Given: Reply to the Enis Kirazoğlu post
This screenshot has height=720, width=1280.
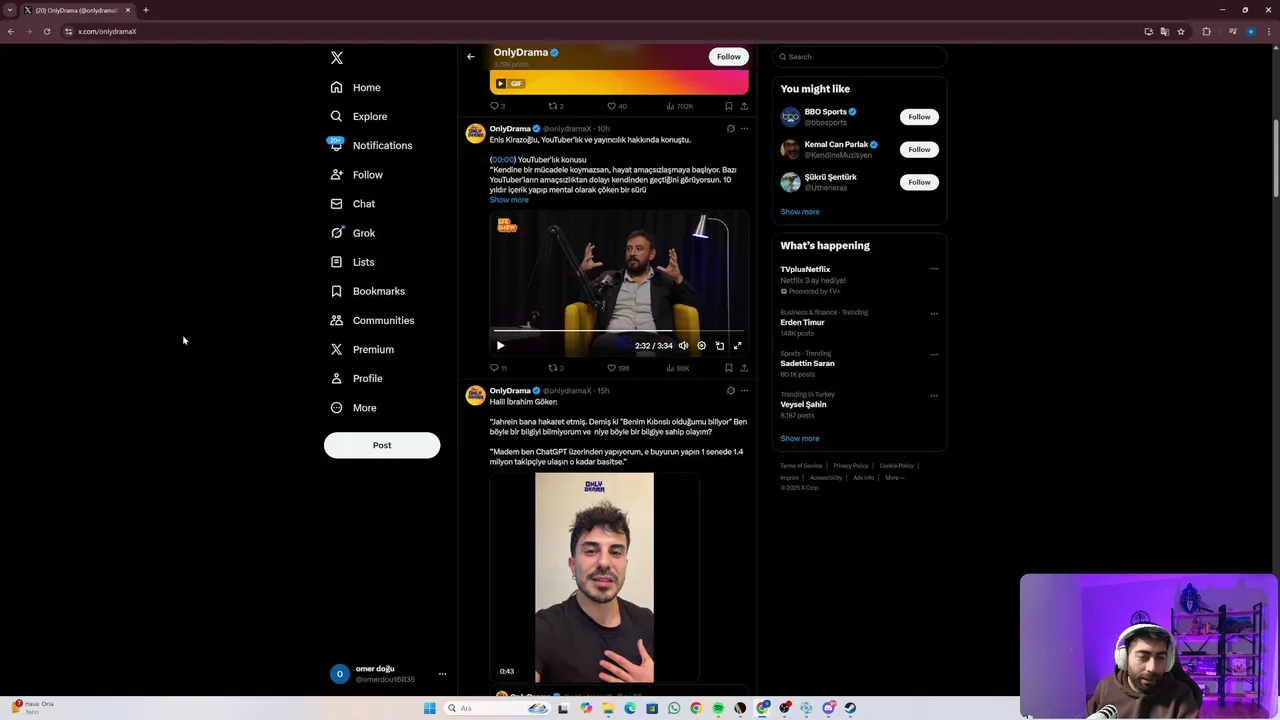Looking at the screenshot, I should coord(494,368).
